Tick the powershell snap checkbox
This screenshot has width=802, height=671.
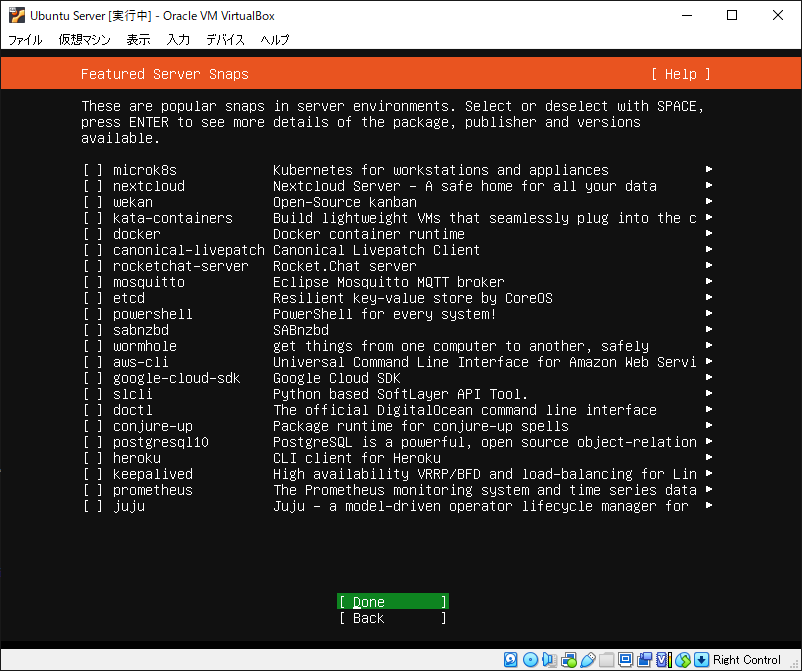click(93, 314)
